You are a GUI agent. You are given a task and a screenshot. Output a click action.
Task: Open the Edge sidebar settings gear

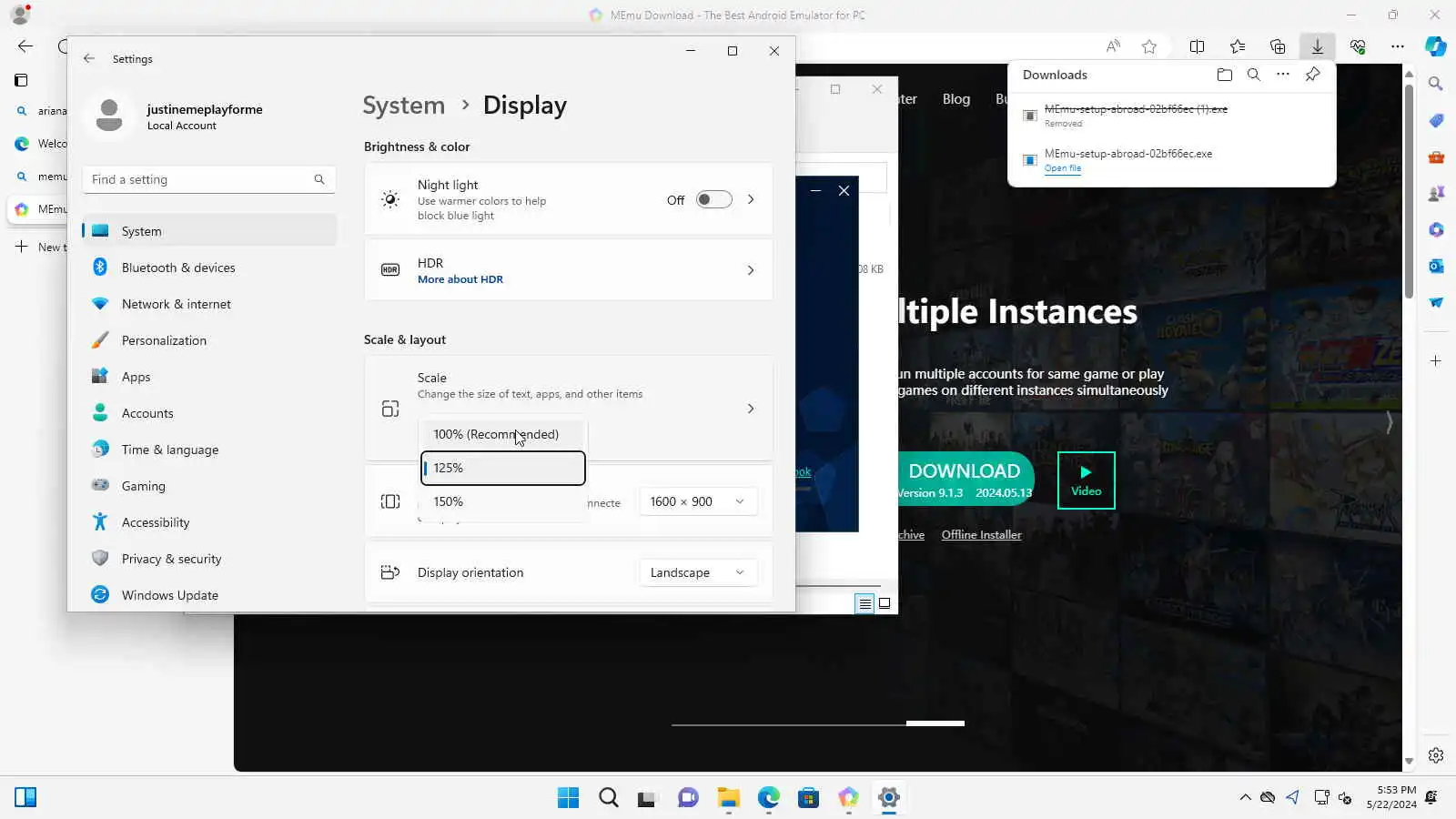coord(1436,755)
